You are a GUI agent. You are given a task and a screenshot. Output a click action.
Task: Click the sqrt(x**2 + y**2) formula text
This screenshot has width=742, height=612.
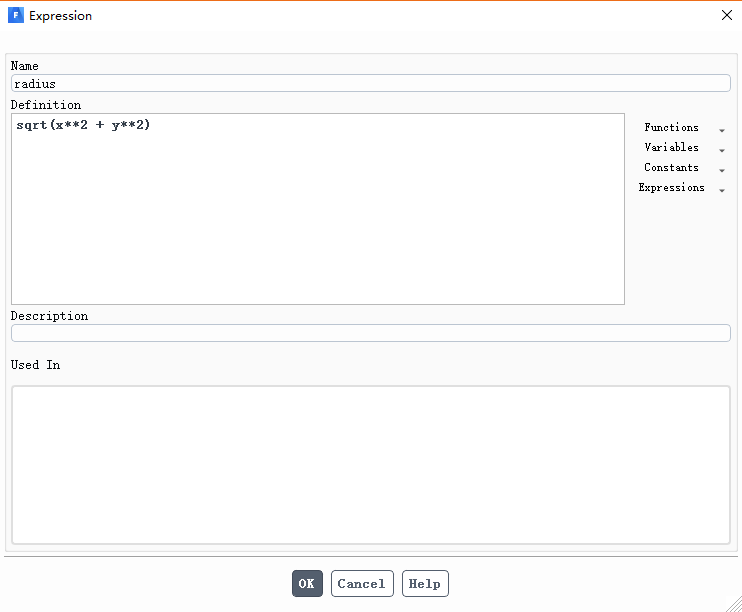point(83,126)
